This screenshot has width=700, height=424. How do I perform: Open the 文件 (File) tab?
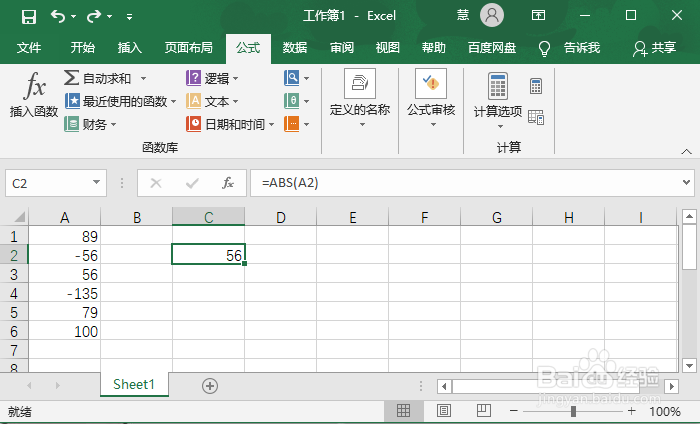tap(29, 47)
